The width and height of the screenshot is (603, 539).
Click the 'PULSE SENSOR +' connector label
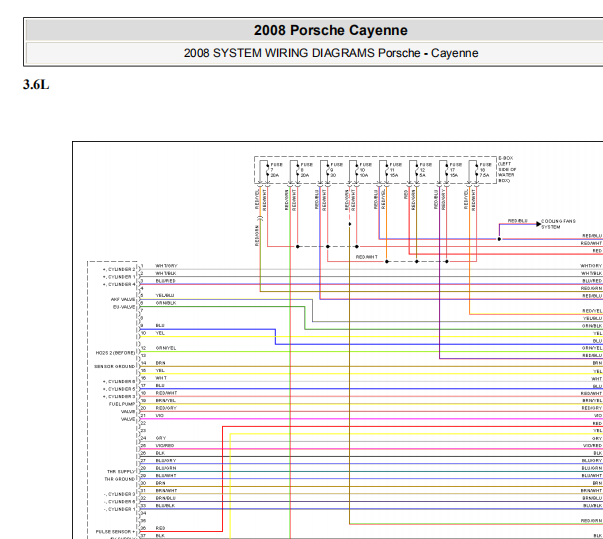click(116, 532)
